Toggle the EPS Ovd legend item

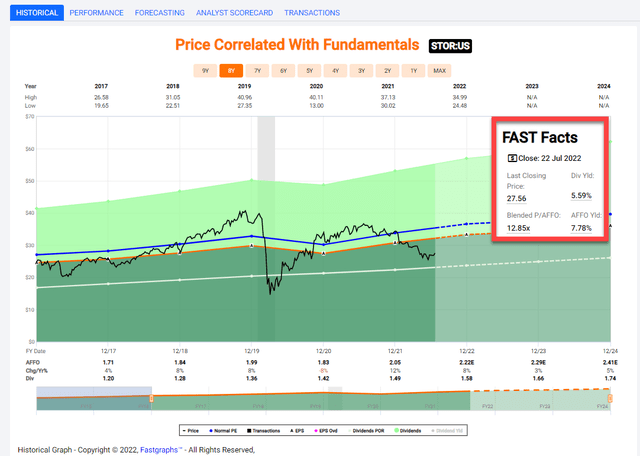[326, 431]
